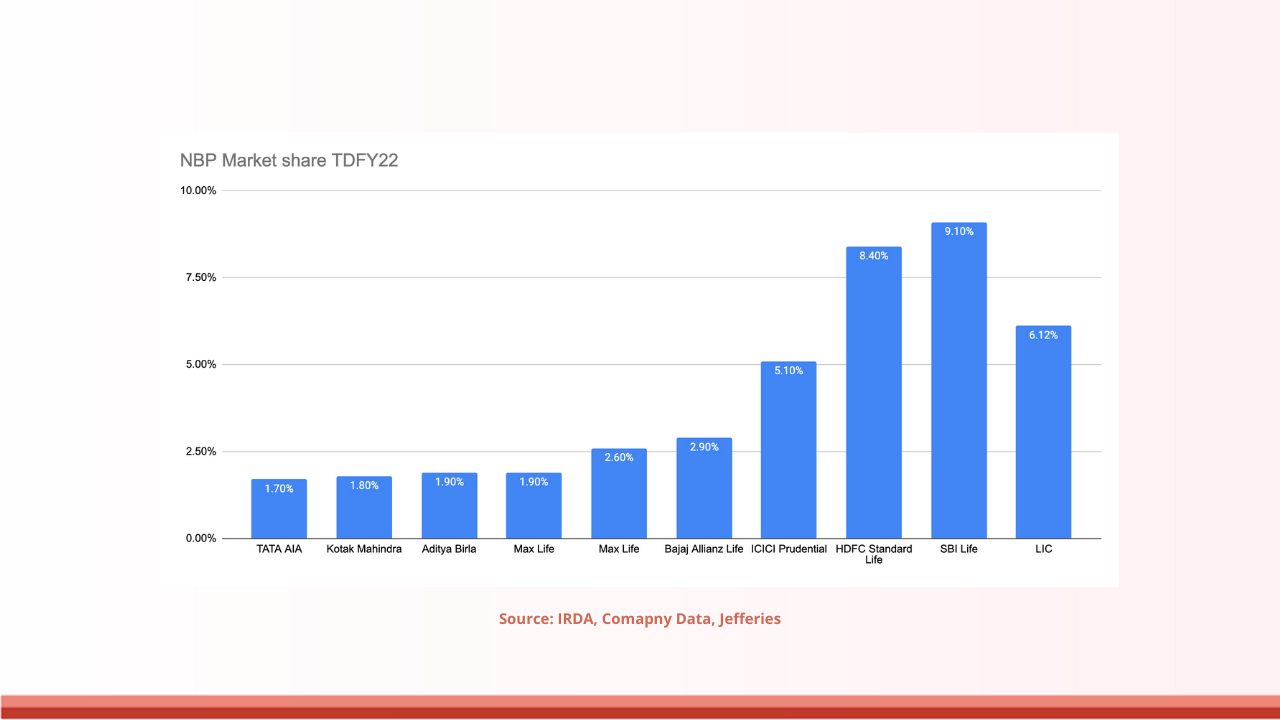Select the SBI Life bar
The width and height of the screenshot is (1280, 720).
coord(959,381)
